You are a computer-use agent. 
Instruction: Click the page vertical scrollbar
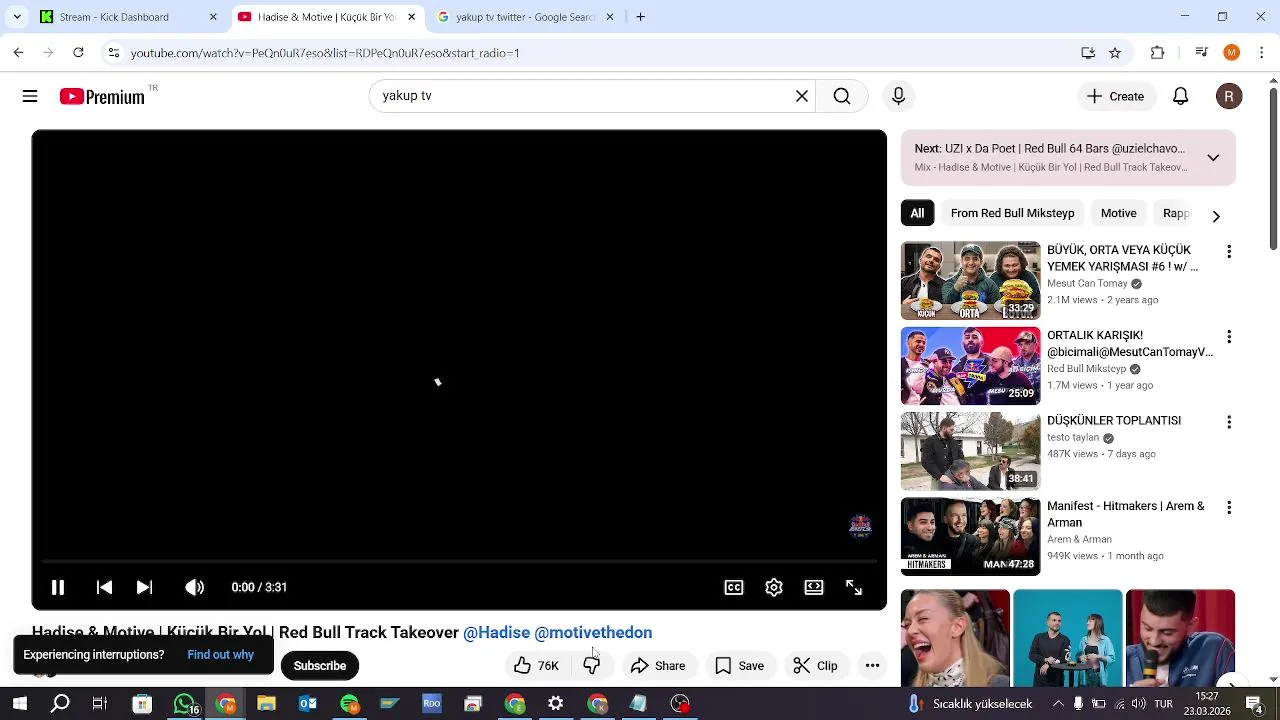point(1273,170)
